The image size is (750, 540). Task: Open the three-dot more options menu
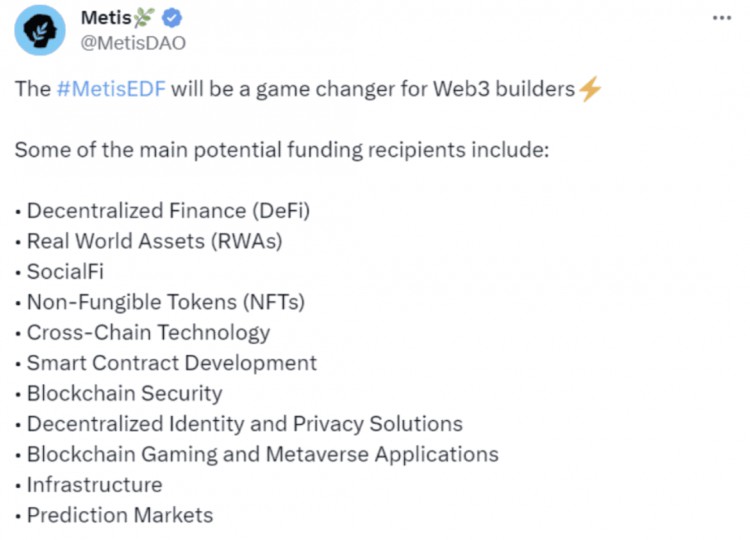(x=722, y=18)
